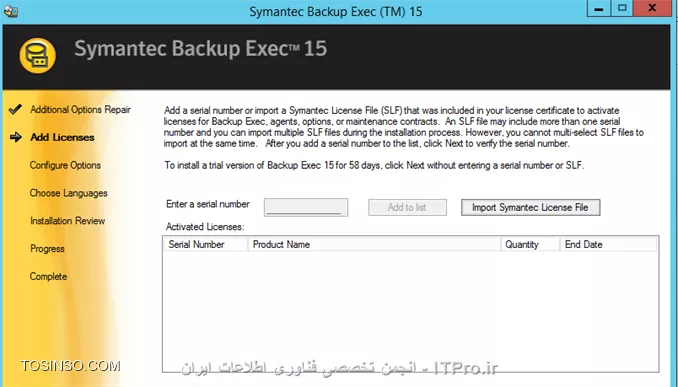
Task: Click the Activated Licenses label
Action: pyautogui.click(x=205, y=227)
